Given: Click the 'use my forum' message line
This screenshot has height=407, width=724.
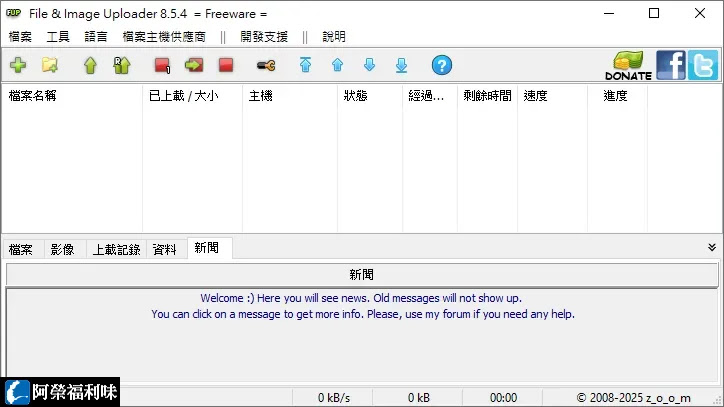Looking at the screenshot, I should (363, 314).
